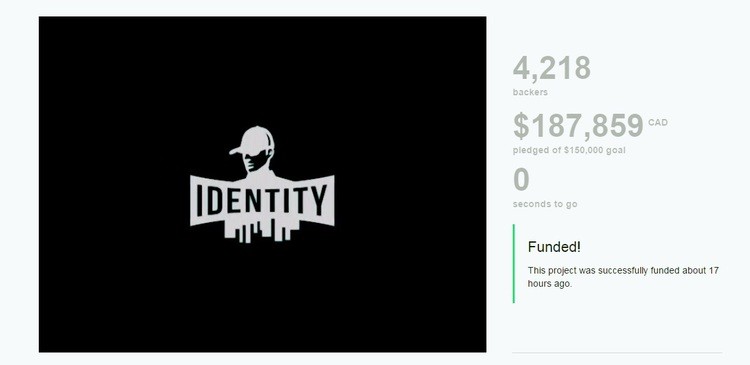Click the capped man head in logo

[x=252, y=150]
